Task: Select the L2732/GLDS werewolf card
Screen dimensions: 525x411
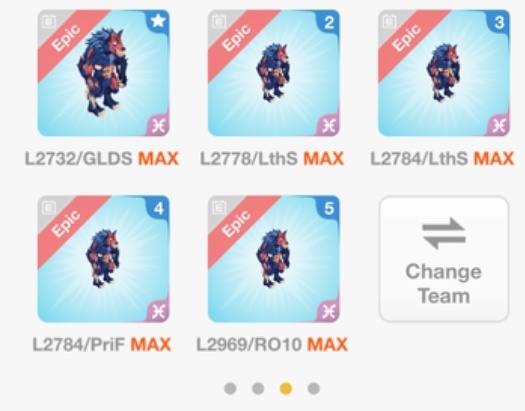Action: coord(103,73)
